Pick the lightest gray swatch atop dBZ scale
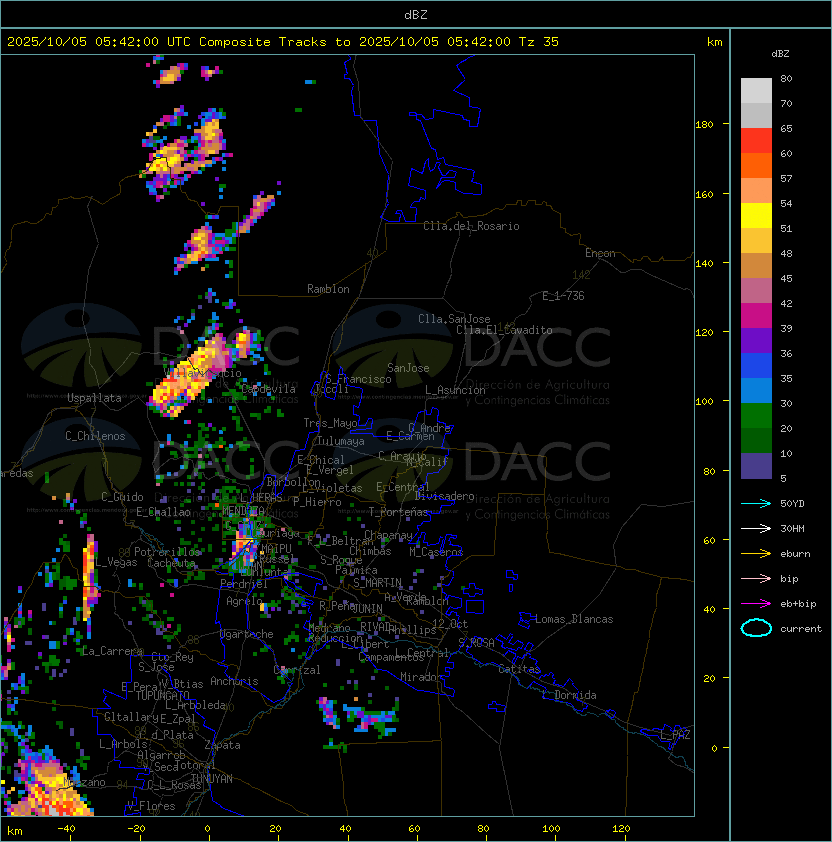 tap(756, 90)
